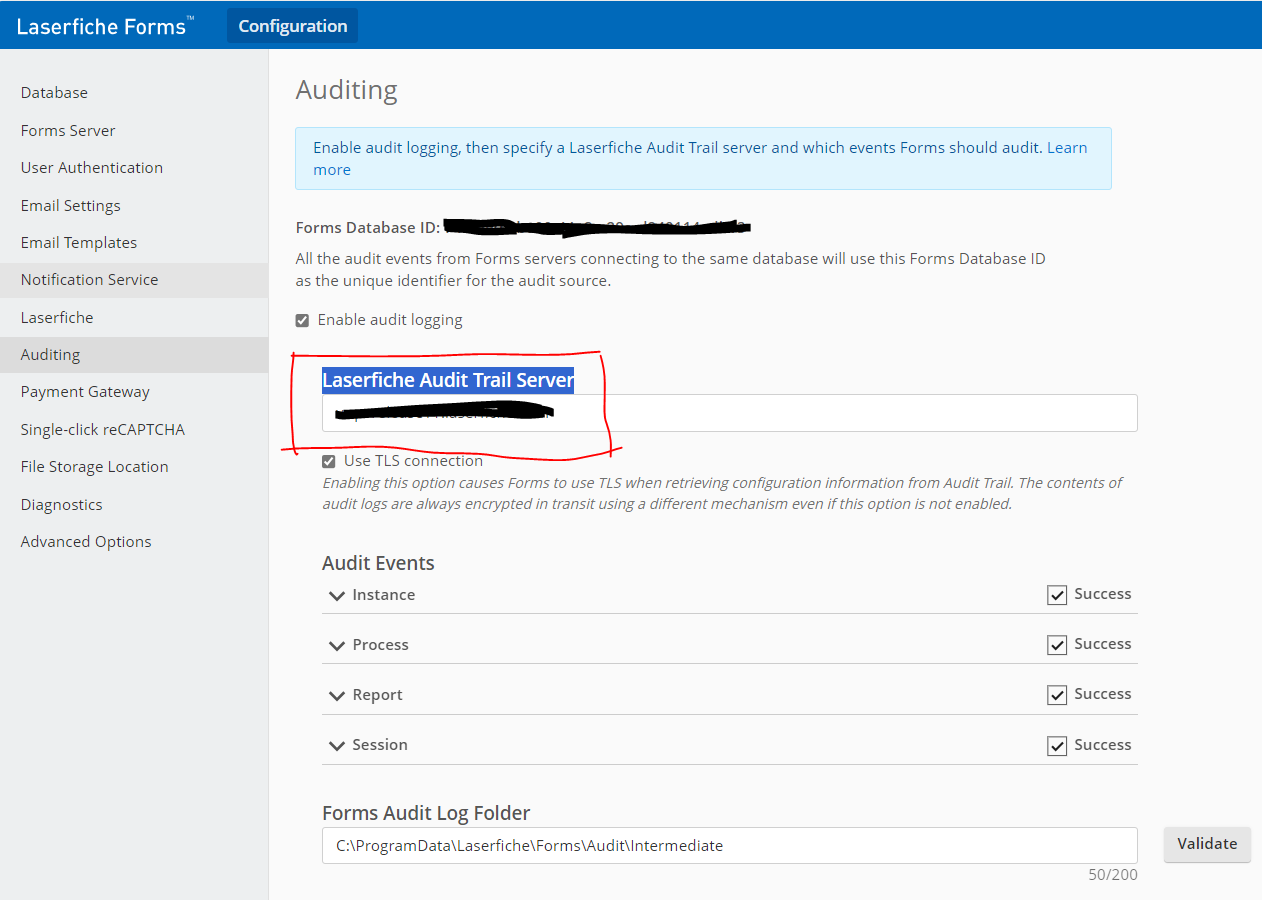Click the Instance row label
Screen dimensions: 1262x900
[384, 594]
